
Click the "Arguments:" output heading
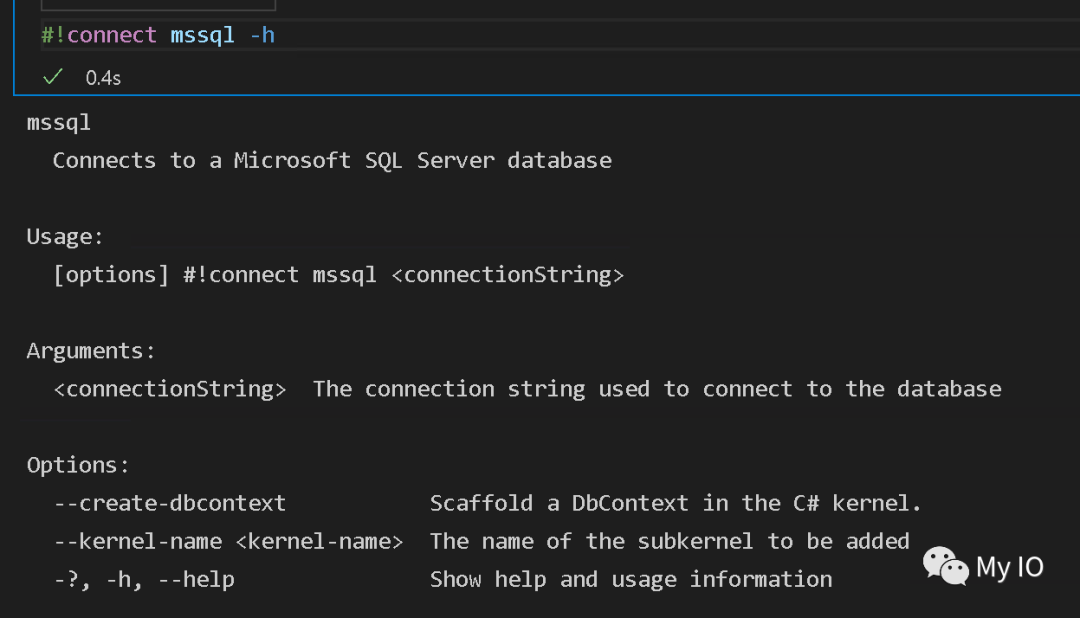91,351
